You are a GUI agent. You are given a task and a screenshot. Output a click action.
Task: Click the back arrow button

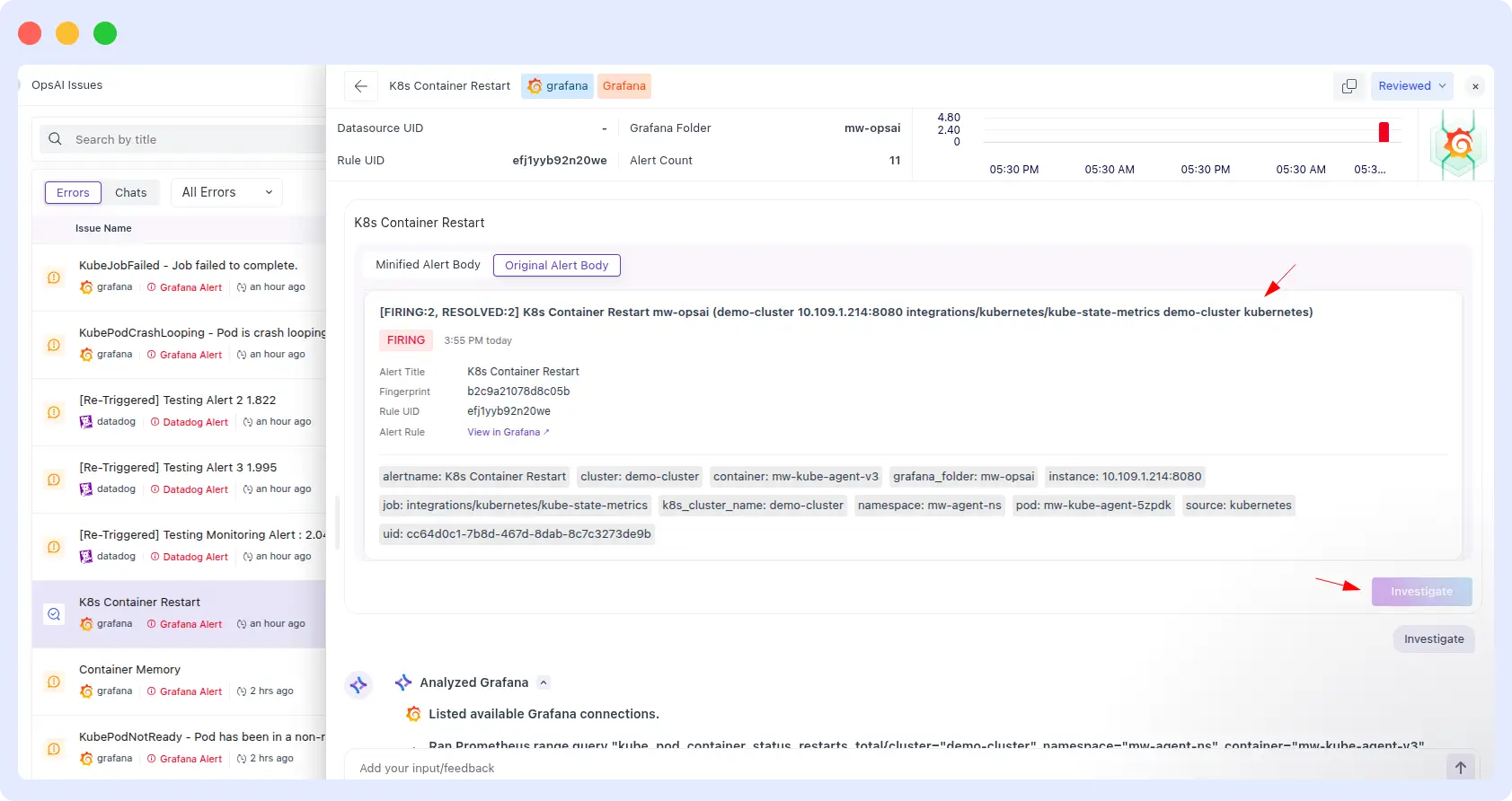(x=360, y=86)
